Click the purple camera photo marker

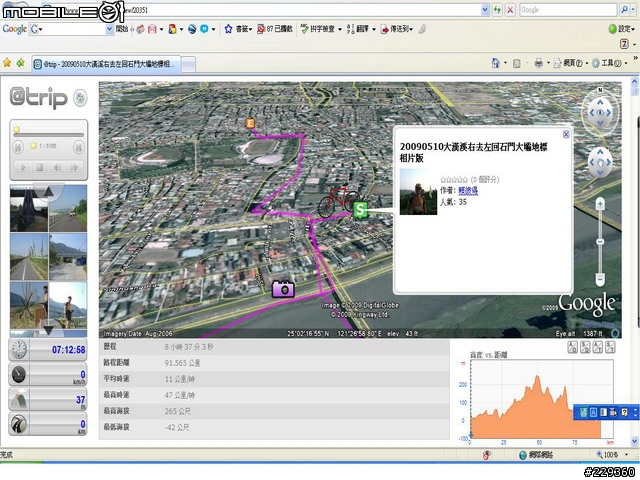(x=283, y=289)
